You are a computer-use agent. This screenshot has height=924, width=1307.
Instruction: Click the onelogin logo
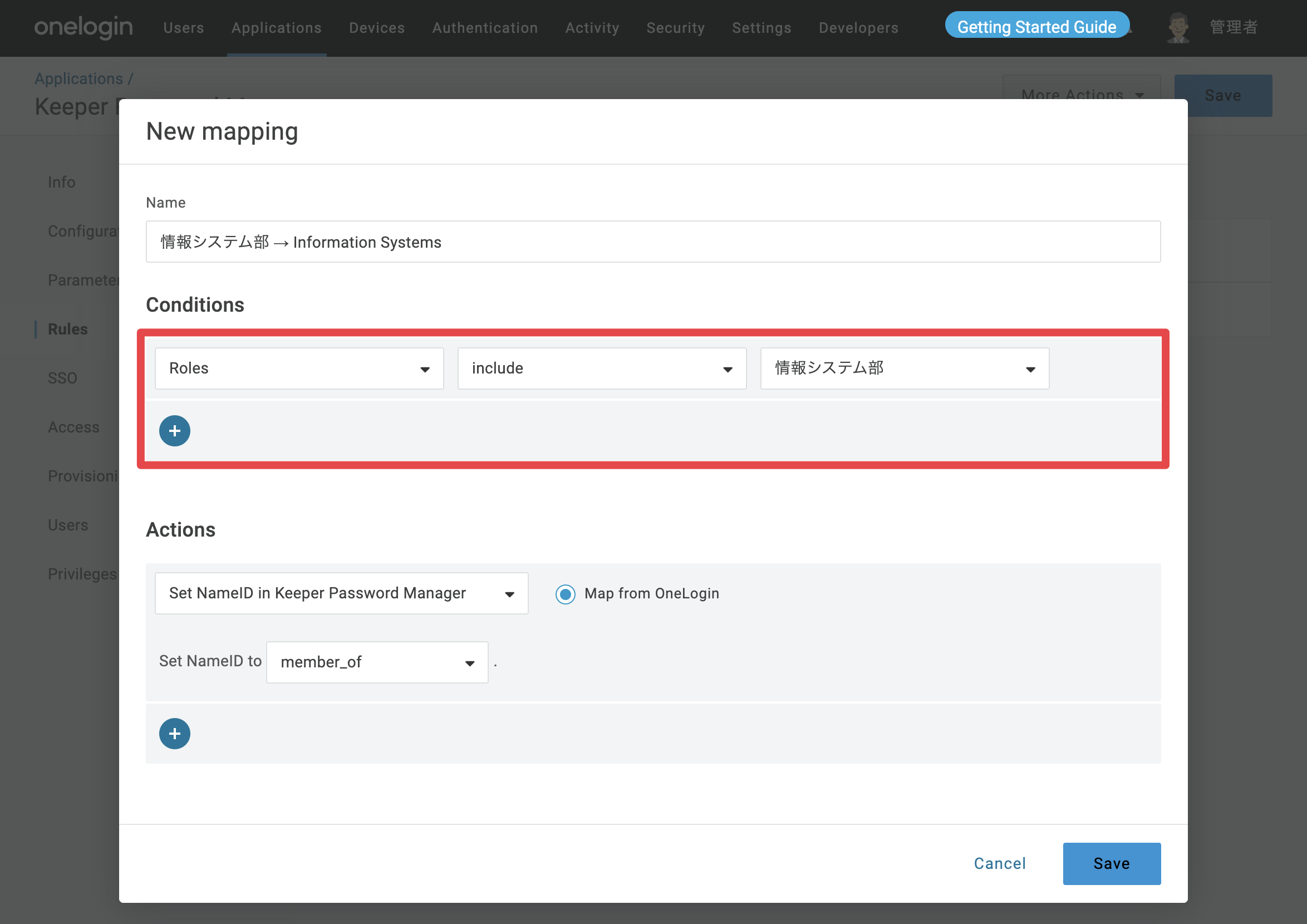83,27
